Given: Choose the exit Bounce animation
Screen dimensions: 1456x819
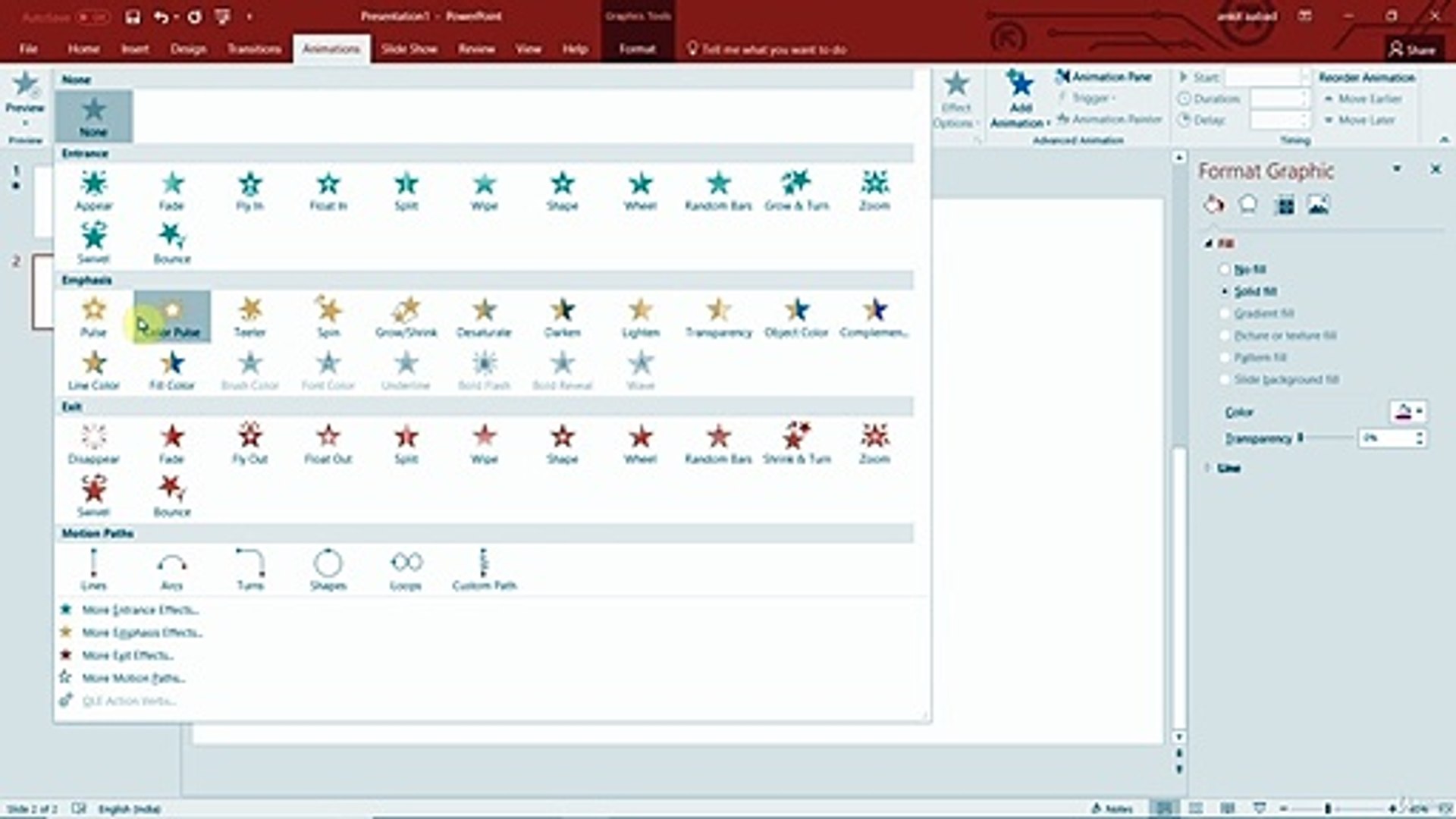Looking at the screenshot, I should click(172, 497).
